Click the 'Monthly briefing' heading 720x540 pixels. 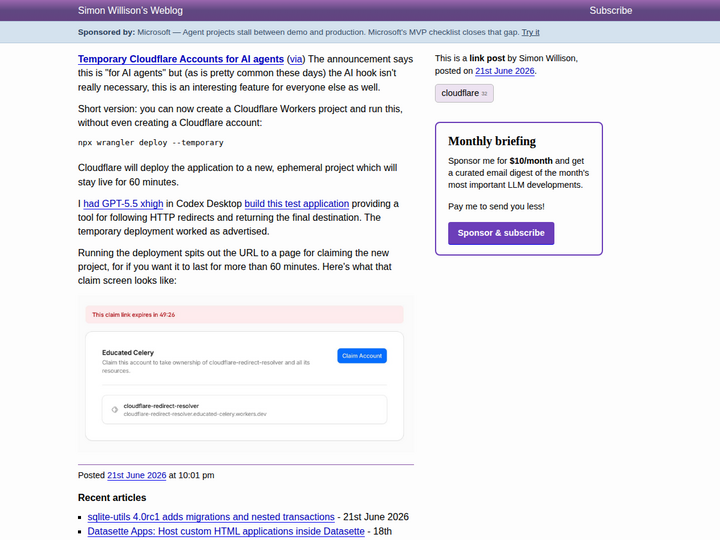[x=492, y=141]
